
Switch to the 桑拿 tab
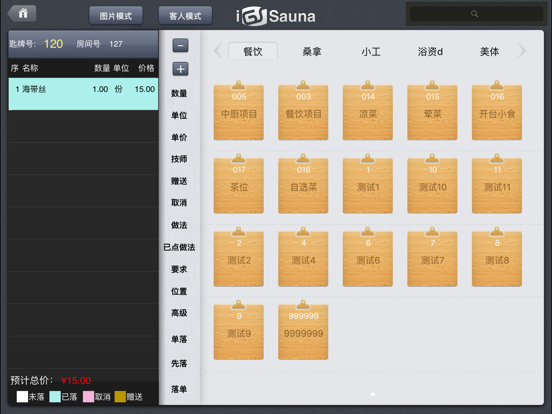[x=312, y=51]
